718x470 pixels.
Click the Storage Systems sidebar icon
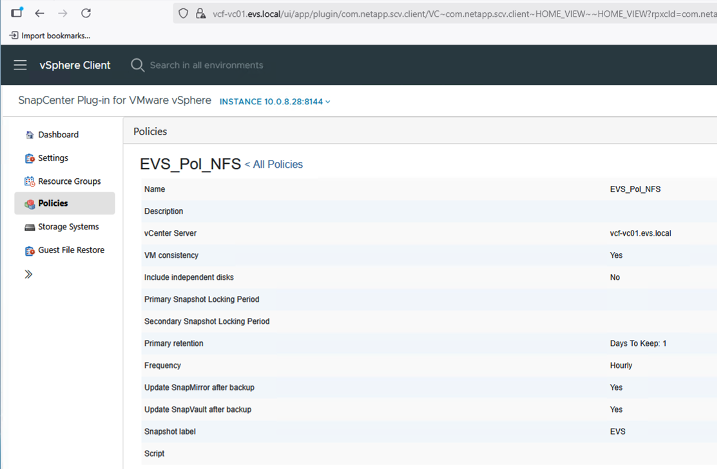click(30, 227)
